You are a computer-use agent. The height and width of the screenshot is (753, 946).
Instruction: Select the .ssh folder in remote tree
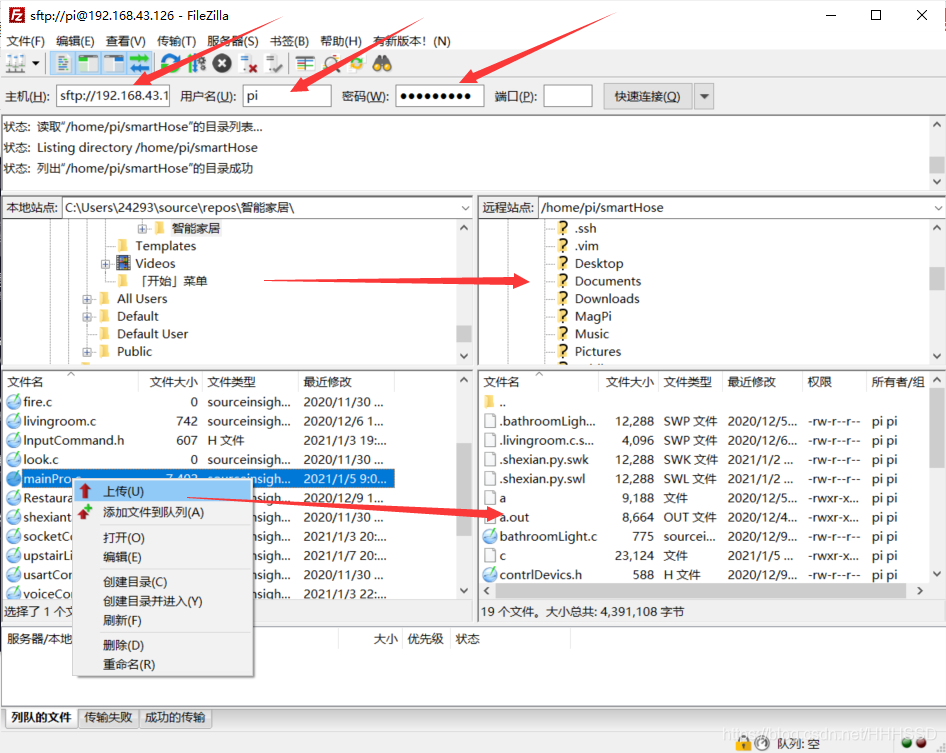tap(585, 228)
